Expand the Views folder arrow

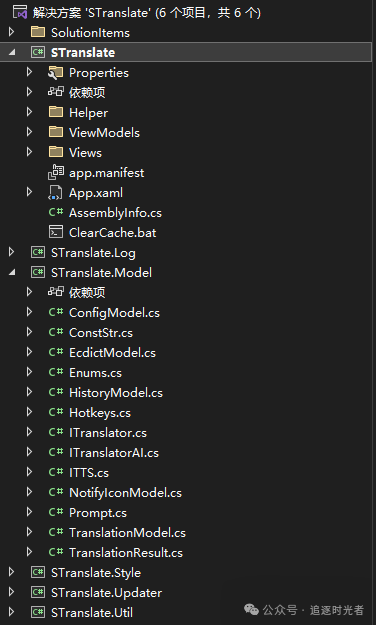click(x=29, y=152)
